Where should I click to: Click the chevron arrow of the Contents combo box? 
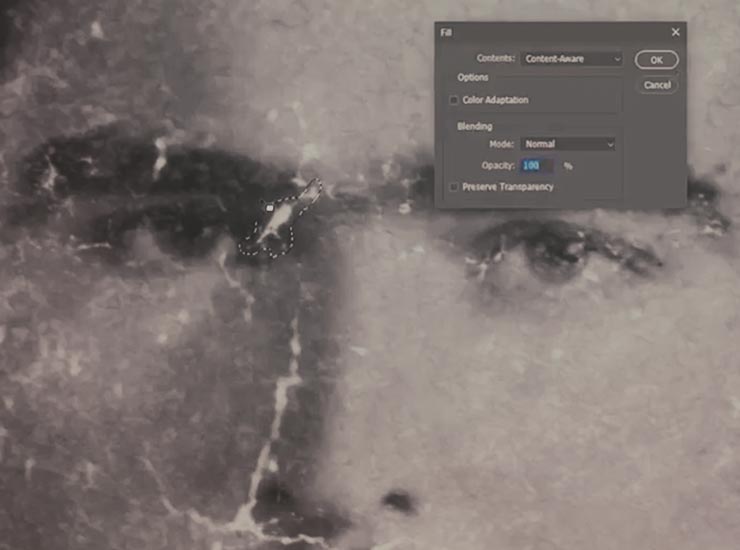click(617, 60)
